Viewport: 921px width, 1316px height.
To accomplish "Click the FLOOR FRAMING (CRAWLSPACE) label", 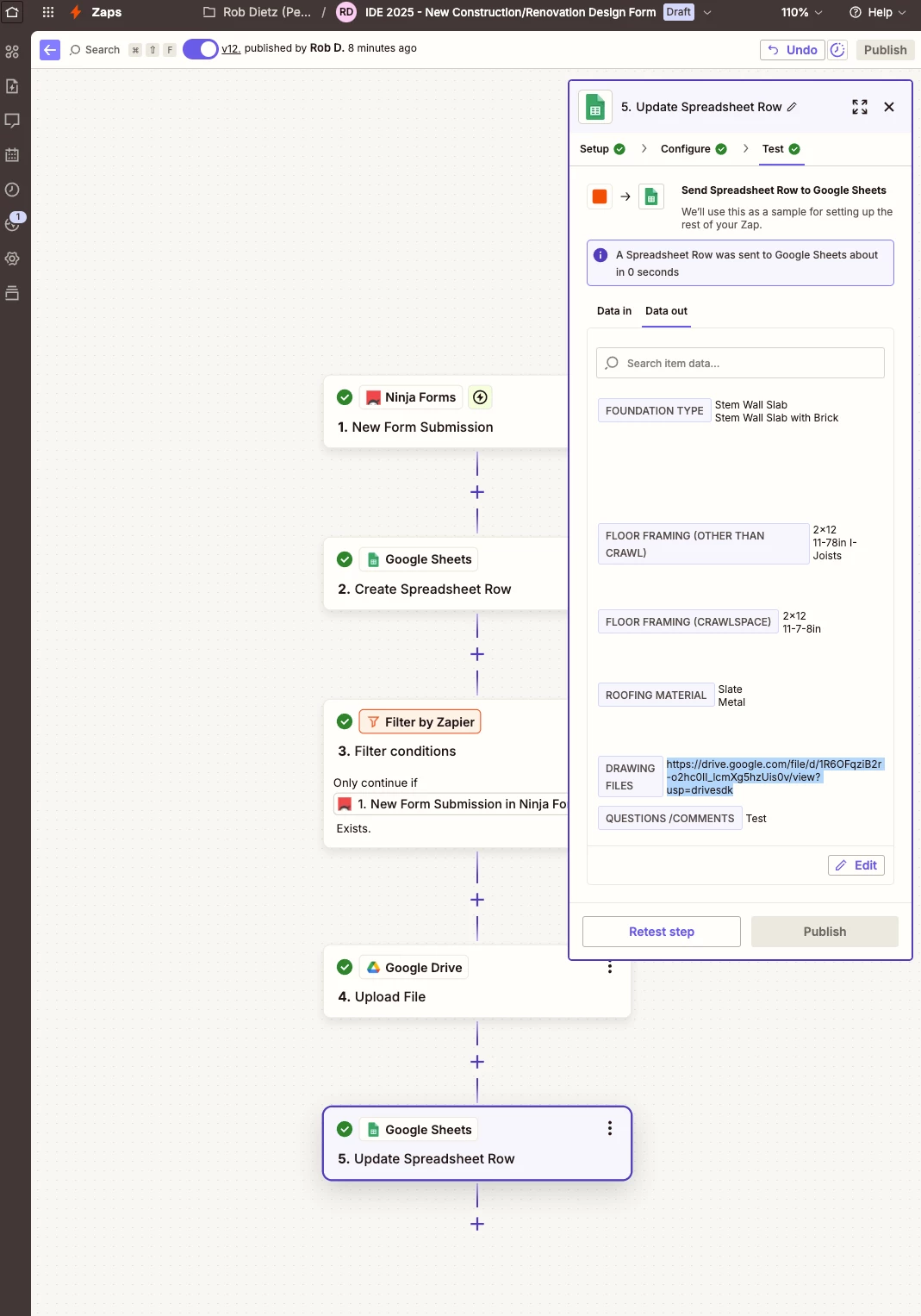I will point(688,621).
